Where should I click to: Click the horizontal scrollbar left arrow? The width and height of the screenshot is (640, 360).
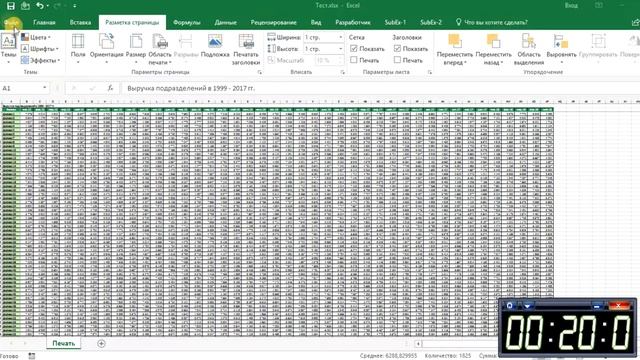tap(418, 344)
